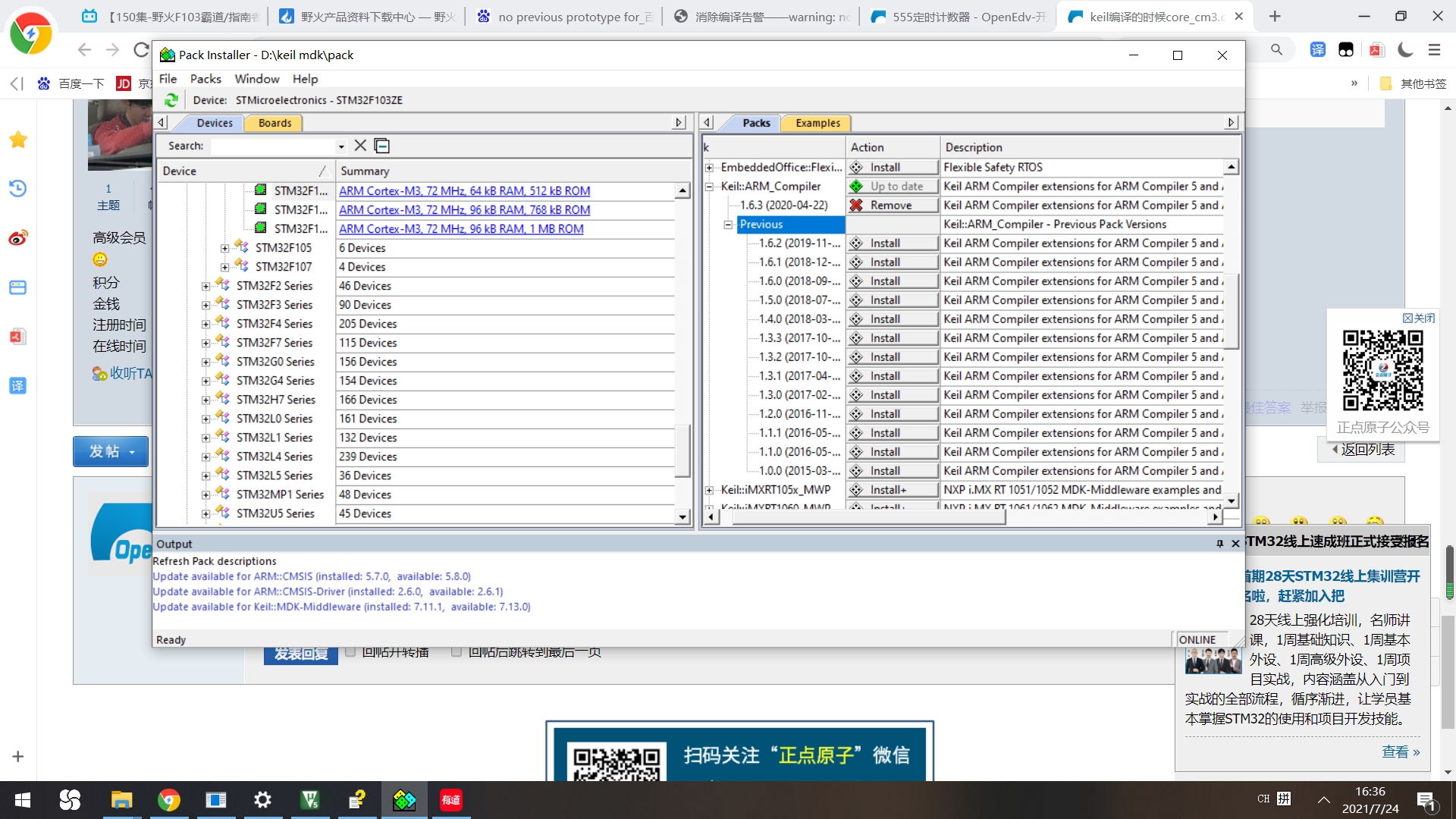Open the Search dropdown arrow
1456x819 pixels.
coord(341,146)
